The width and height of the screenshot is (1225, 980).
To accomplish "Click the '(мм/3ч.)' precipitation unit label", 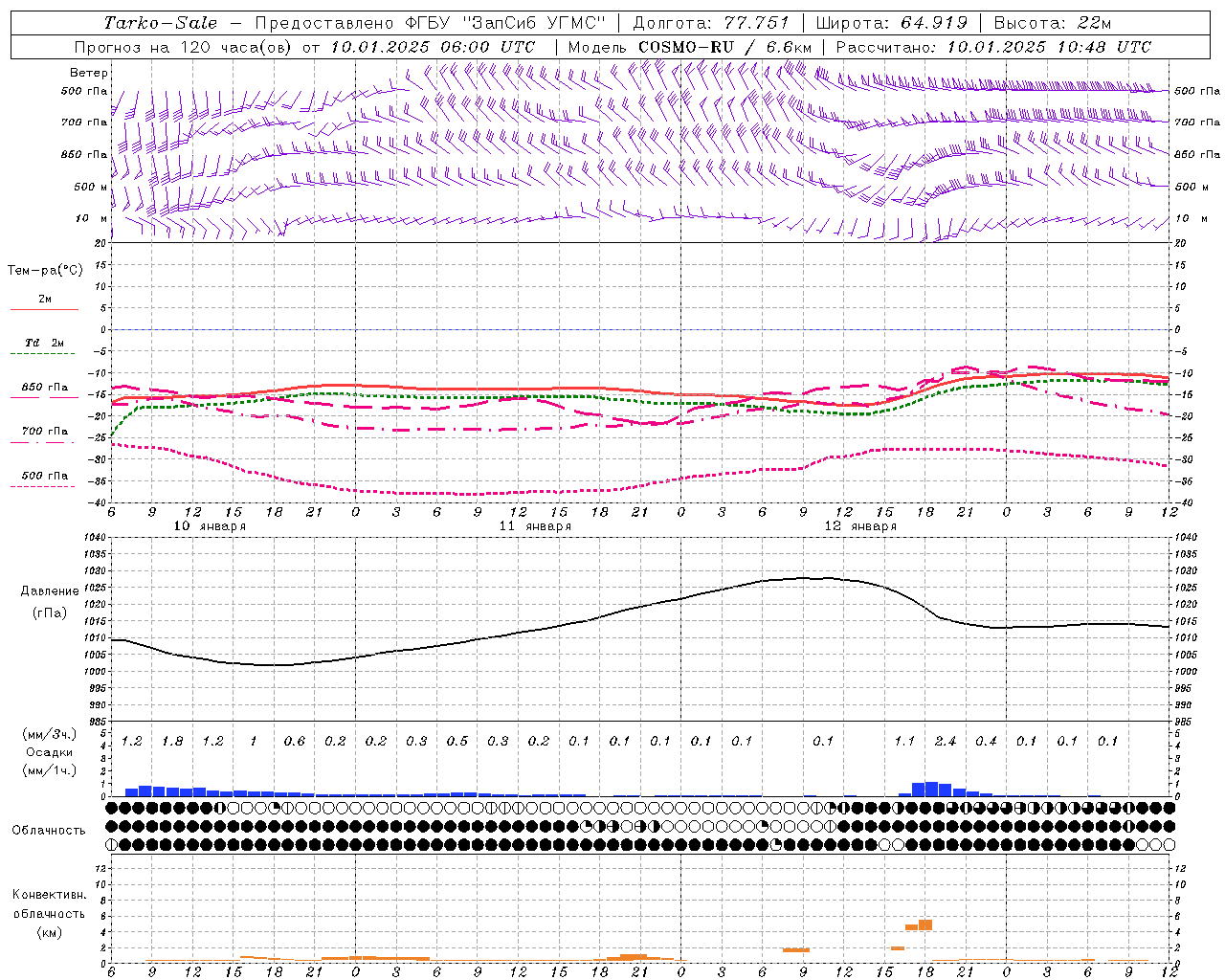I will (50, 734).
